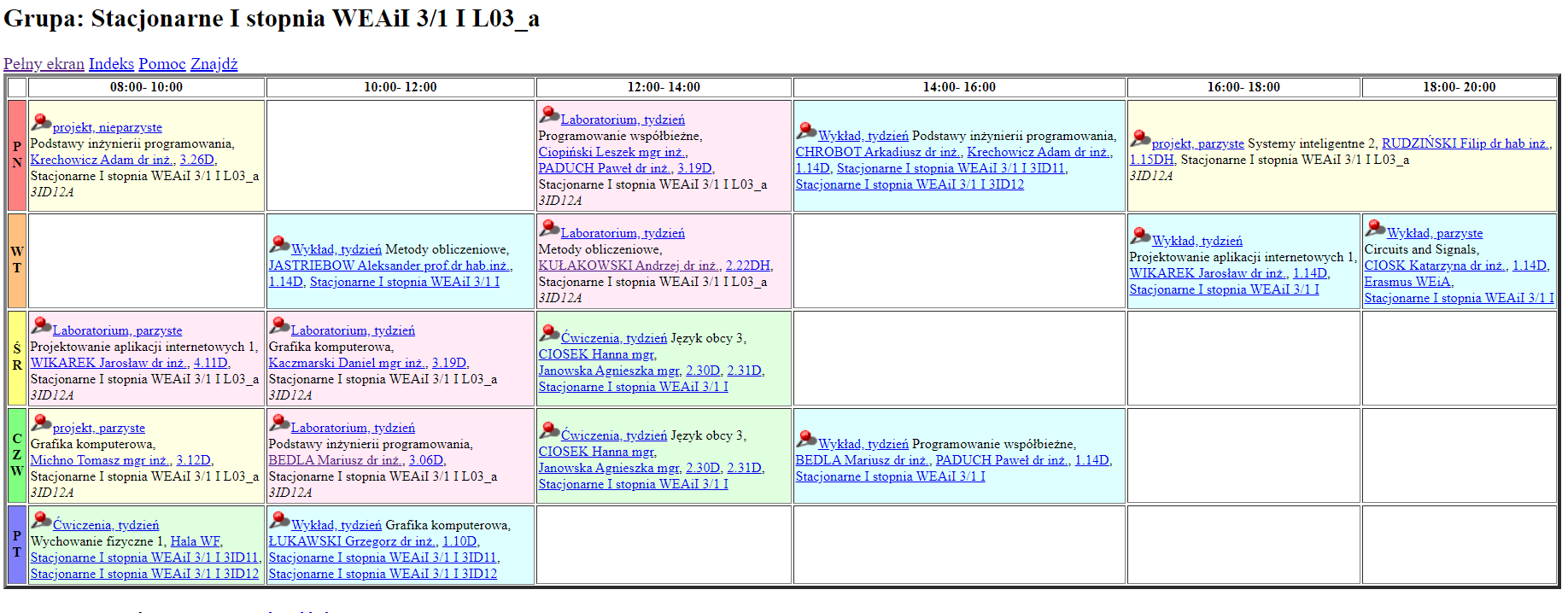Select the 08:00- 10:00 column header

click(146, 87)
